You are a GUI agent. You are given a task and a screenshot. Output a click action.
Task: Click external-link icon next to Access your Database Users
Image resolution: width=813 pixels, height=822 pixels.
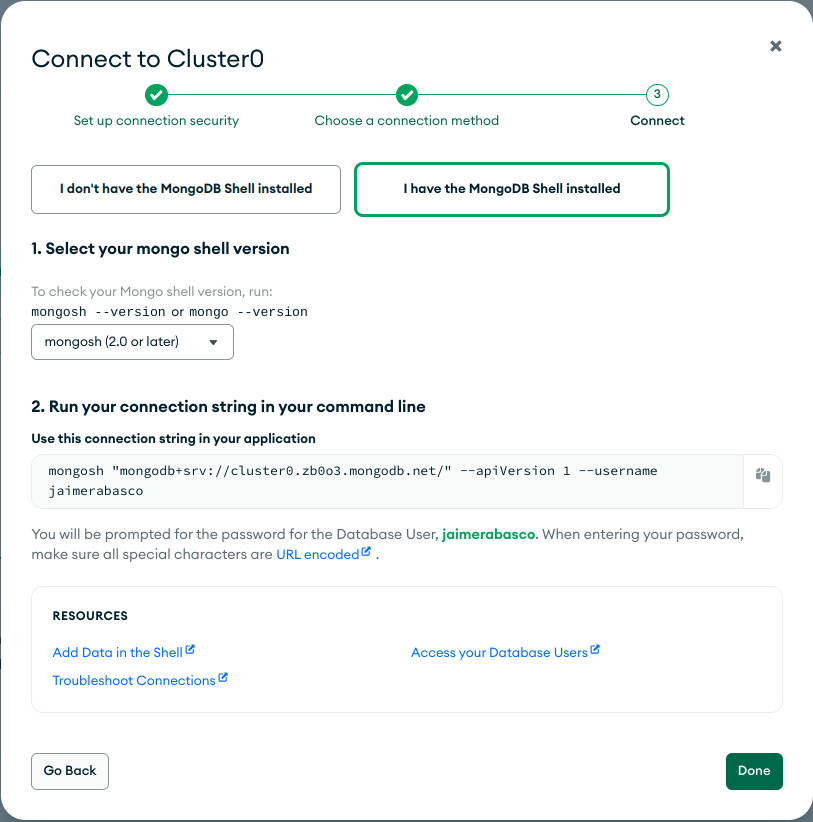coord(595,650)
